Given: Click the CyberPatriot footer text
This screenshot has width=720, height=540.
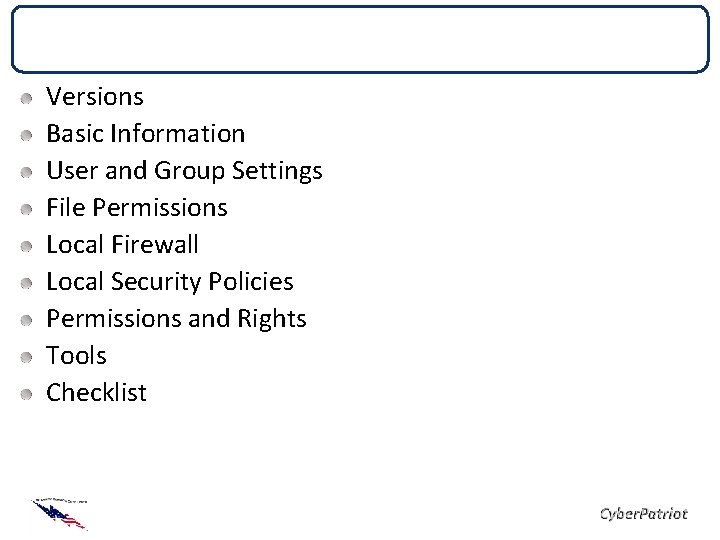Looking at the screenshot, I should pyautogui.click(x=644, y=514).
